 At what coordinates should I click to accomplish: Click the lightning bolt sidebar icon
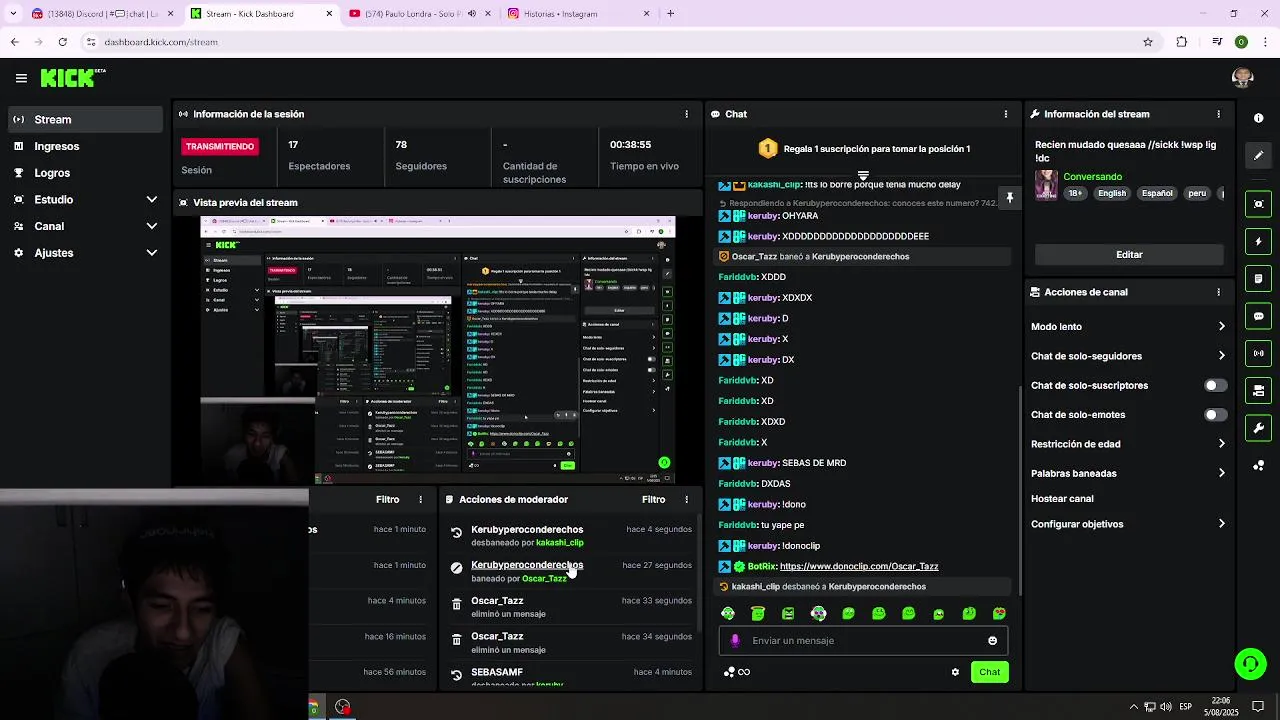click(1258, 242)
